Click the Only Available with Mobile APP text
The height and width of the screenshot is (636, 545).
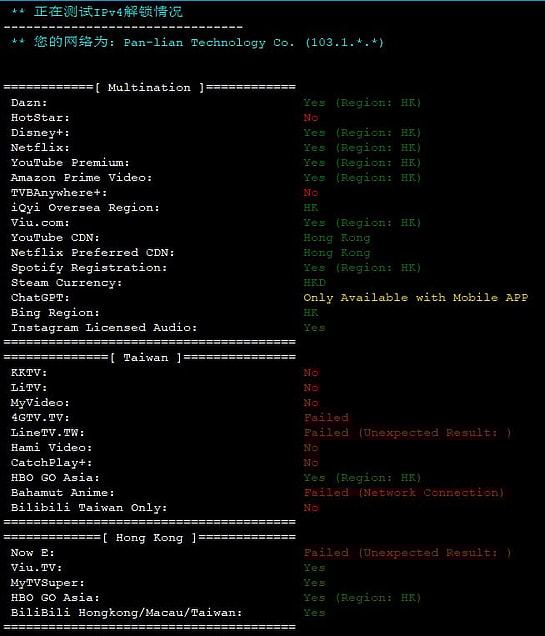416,297
